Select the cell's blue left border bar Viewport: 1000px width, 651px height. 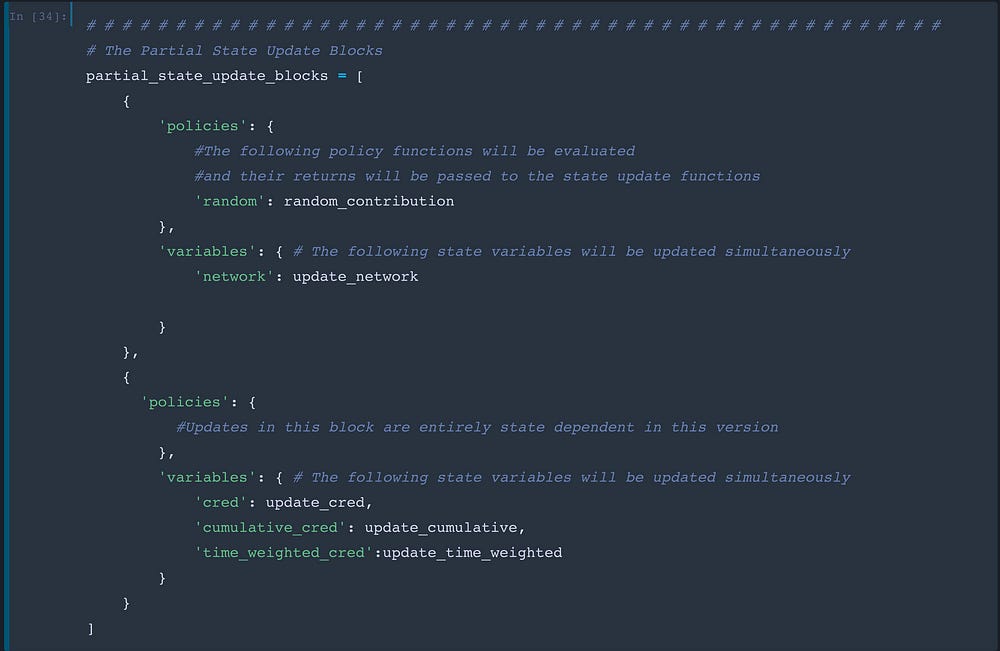tap(6, 325)
